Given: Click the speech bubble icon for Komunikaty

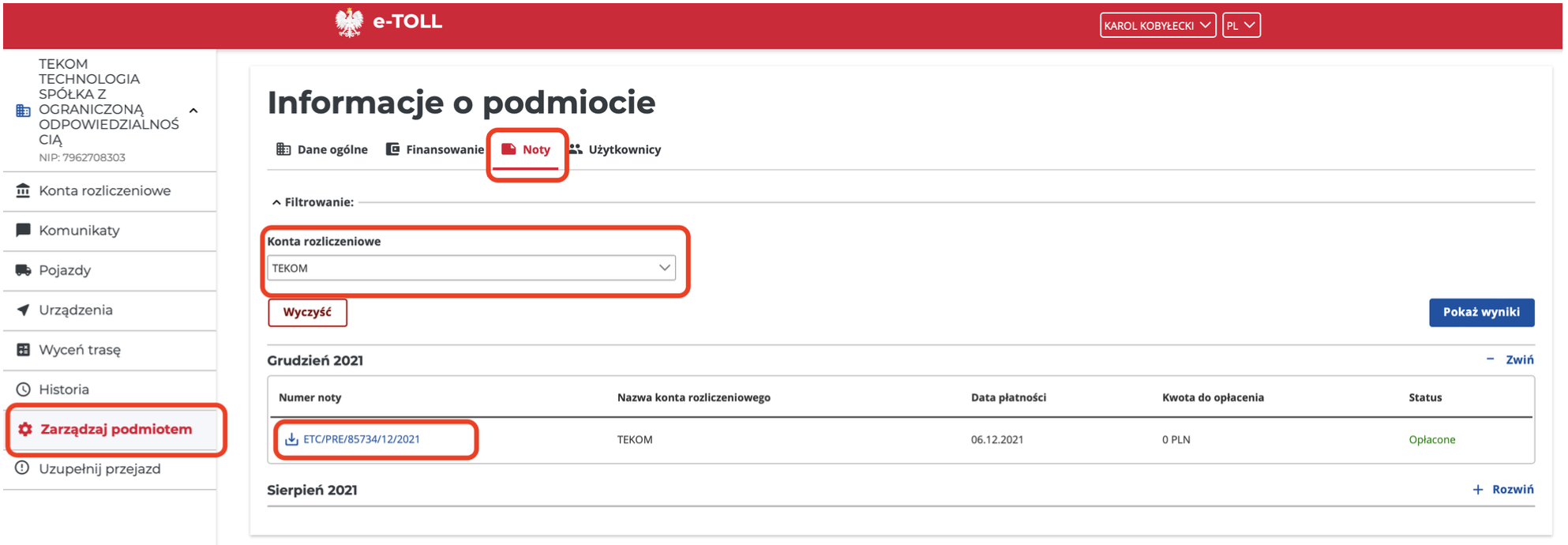Looking at the screenshot, I should click(x=23, y=230).
